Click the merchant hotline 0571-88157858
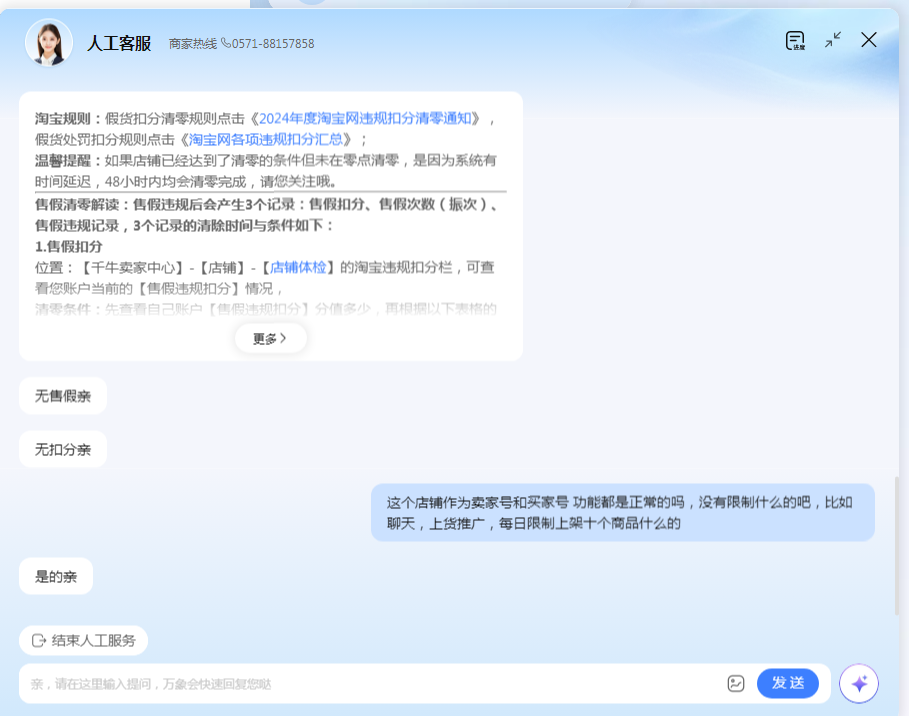The height and width of the screenshot is (716, 909). tap(241, 43)
